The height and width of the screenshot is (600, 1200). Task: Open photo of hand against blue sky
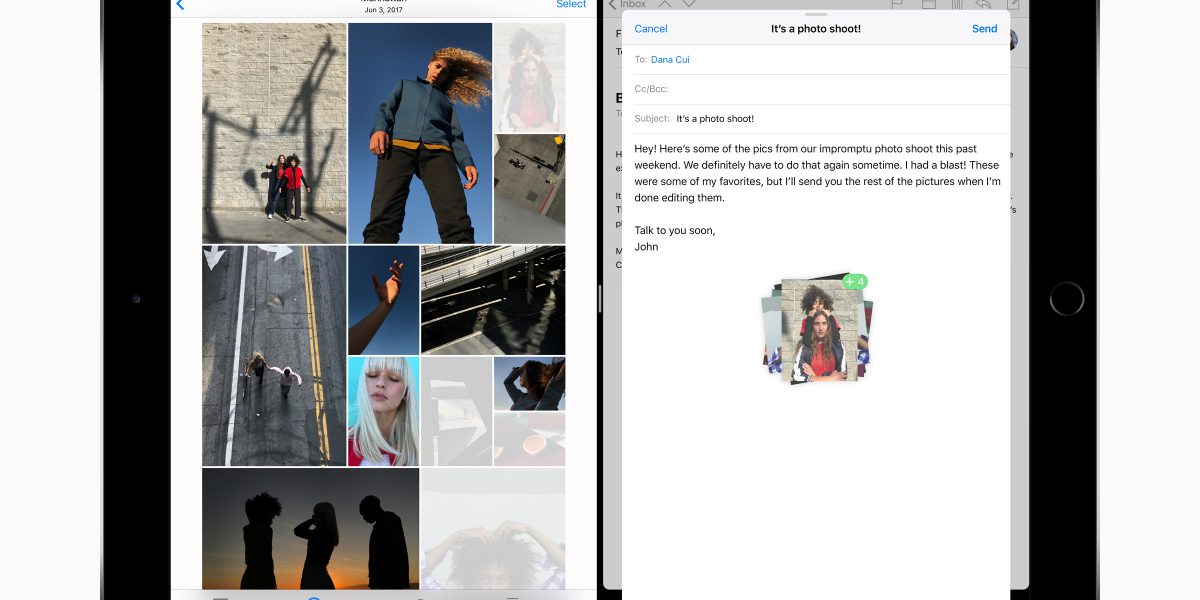[x=384, y=300]
